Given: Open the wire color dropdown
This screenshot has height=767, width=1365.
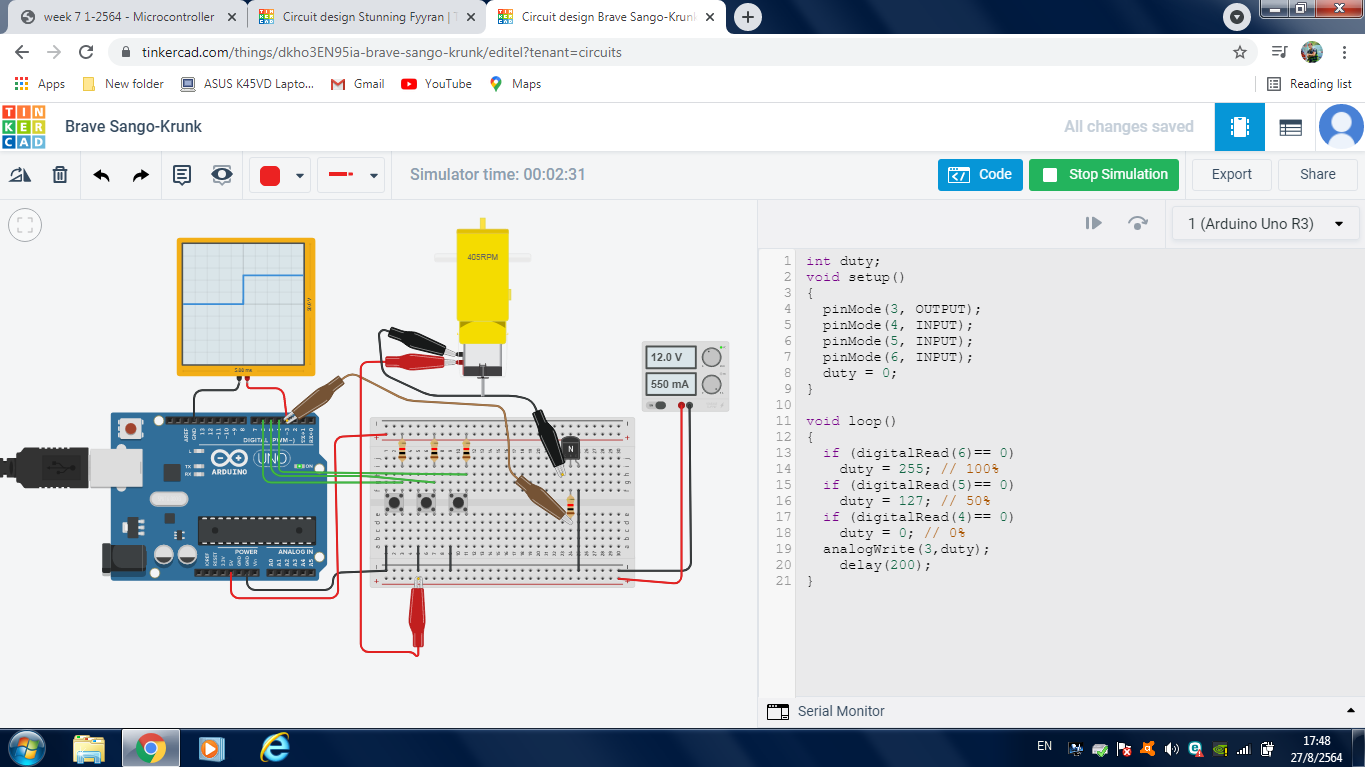Looking at the screenshot, I should (x=280, y=175).
